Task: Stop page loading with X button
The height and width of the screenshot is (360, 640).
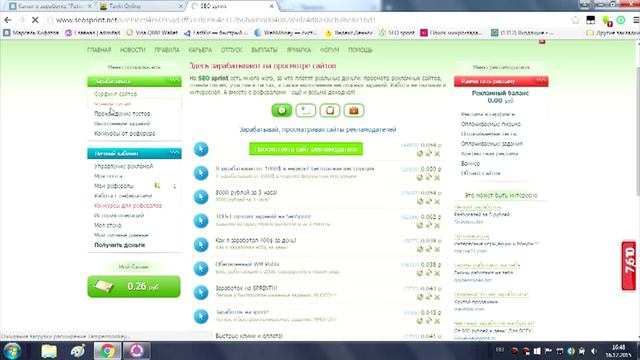Action: point(35,20)
